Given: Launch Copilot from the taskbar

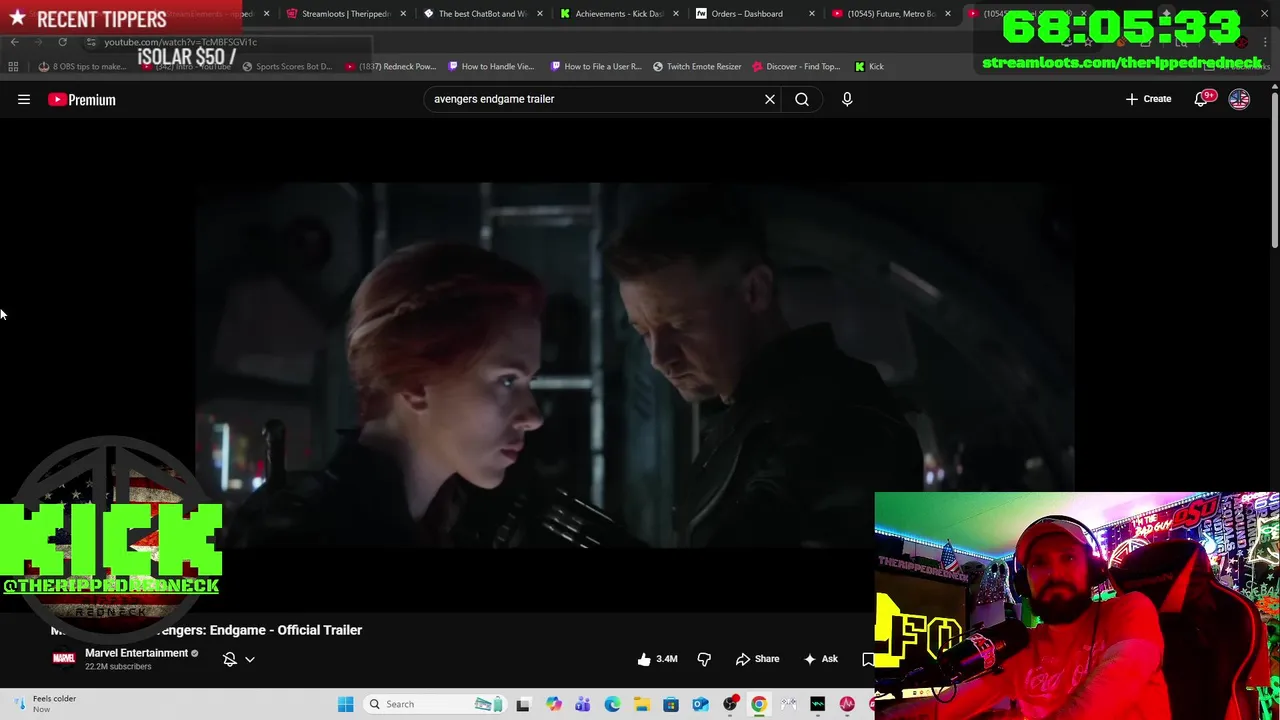Looking at the screenshot, I should (554, 704).
